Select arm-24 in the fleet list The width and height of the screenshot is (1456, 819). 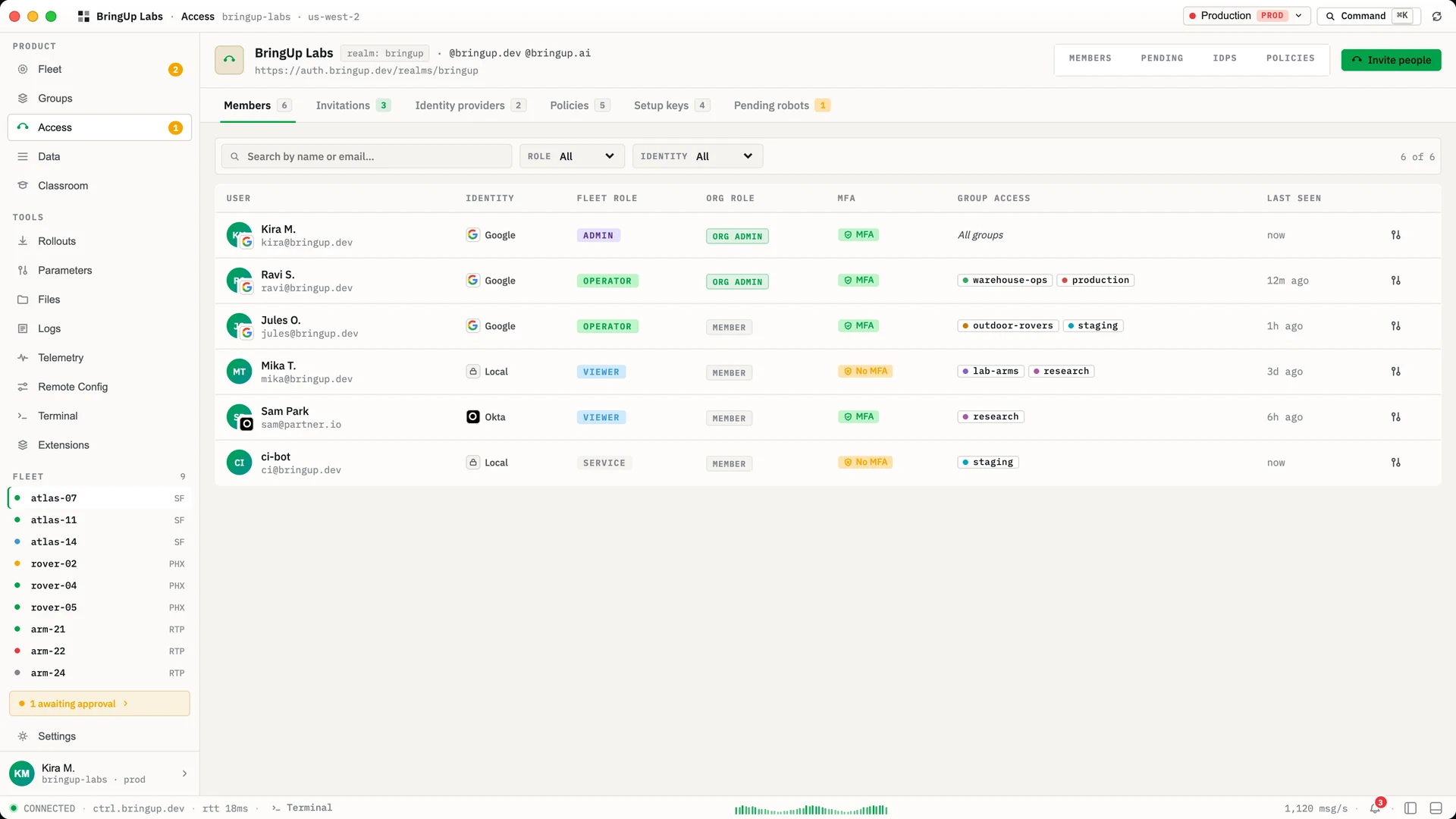point(99,673)
